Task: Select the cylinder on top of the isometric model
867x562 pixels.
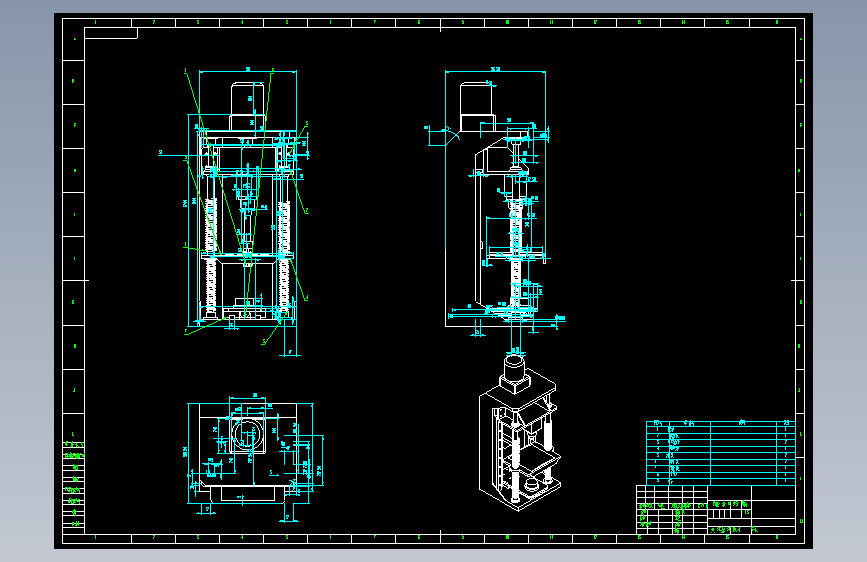Action: click(x=515, y=367)
